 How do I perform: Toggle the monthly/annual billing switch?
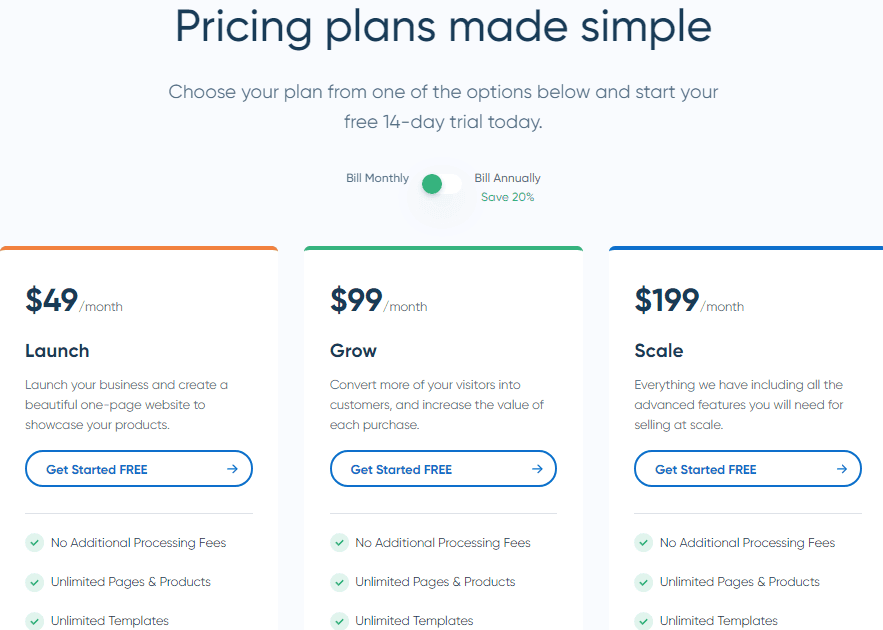pos(442,184)
